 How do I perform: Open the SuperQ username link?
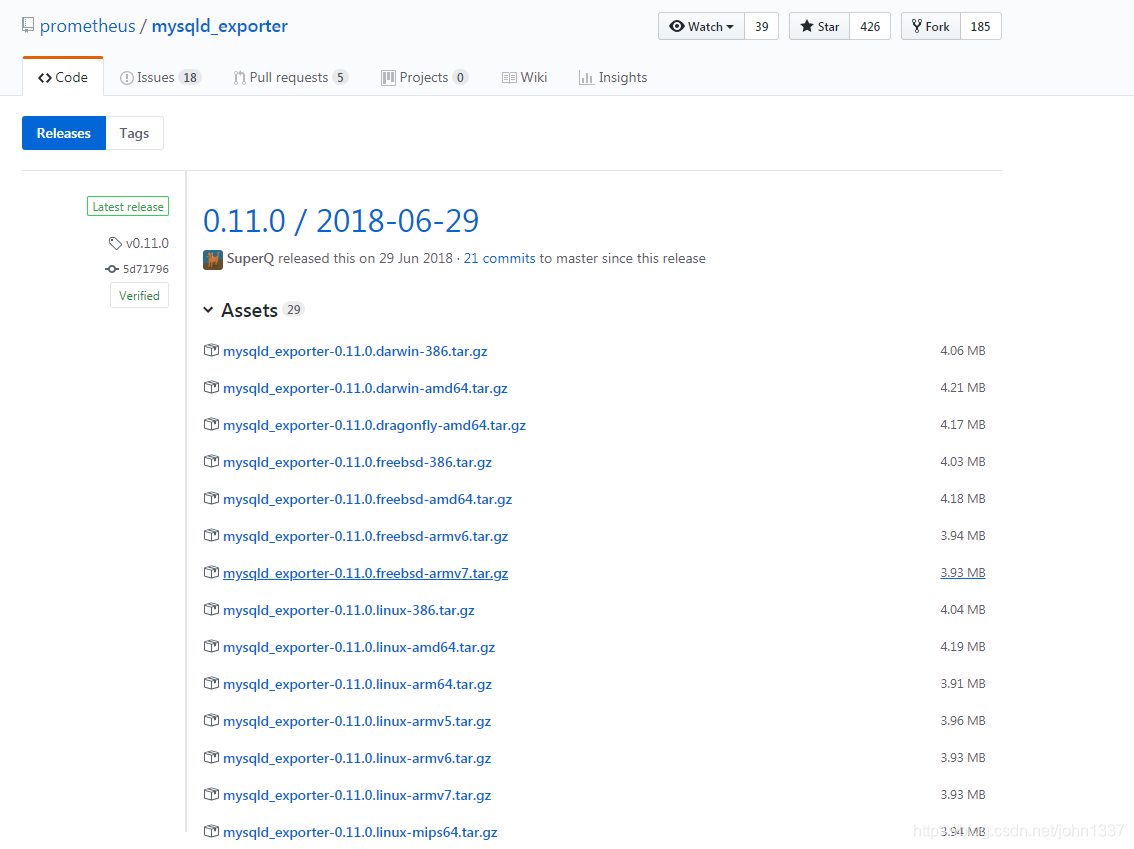click(250, 258)
